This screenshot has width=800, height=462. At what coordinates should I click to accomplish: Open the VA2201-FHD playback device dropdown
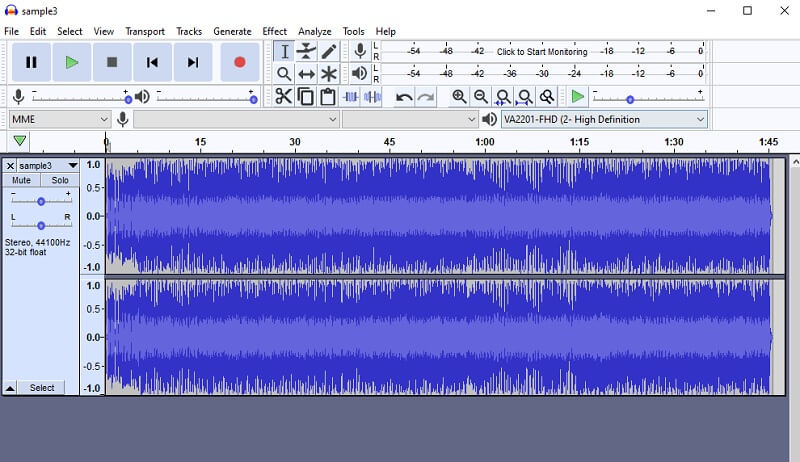pos(604,119)
